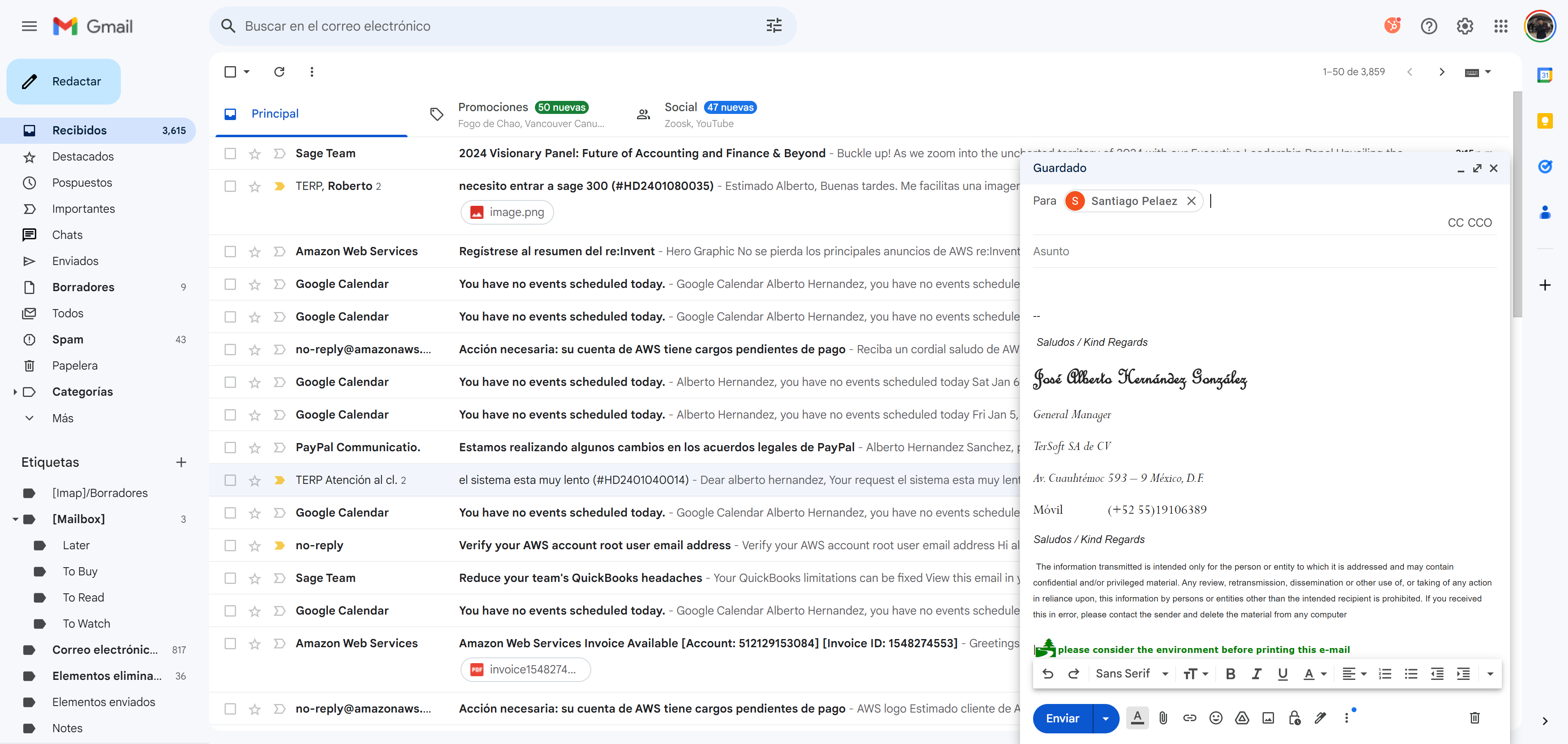Expand the Categorías section
Screen dimensions: 1568x744
pos(15,392)
